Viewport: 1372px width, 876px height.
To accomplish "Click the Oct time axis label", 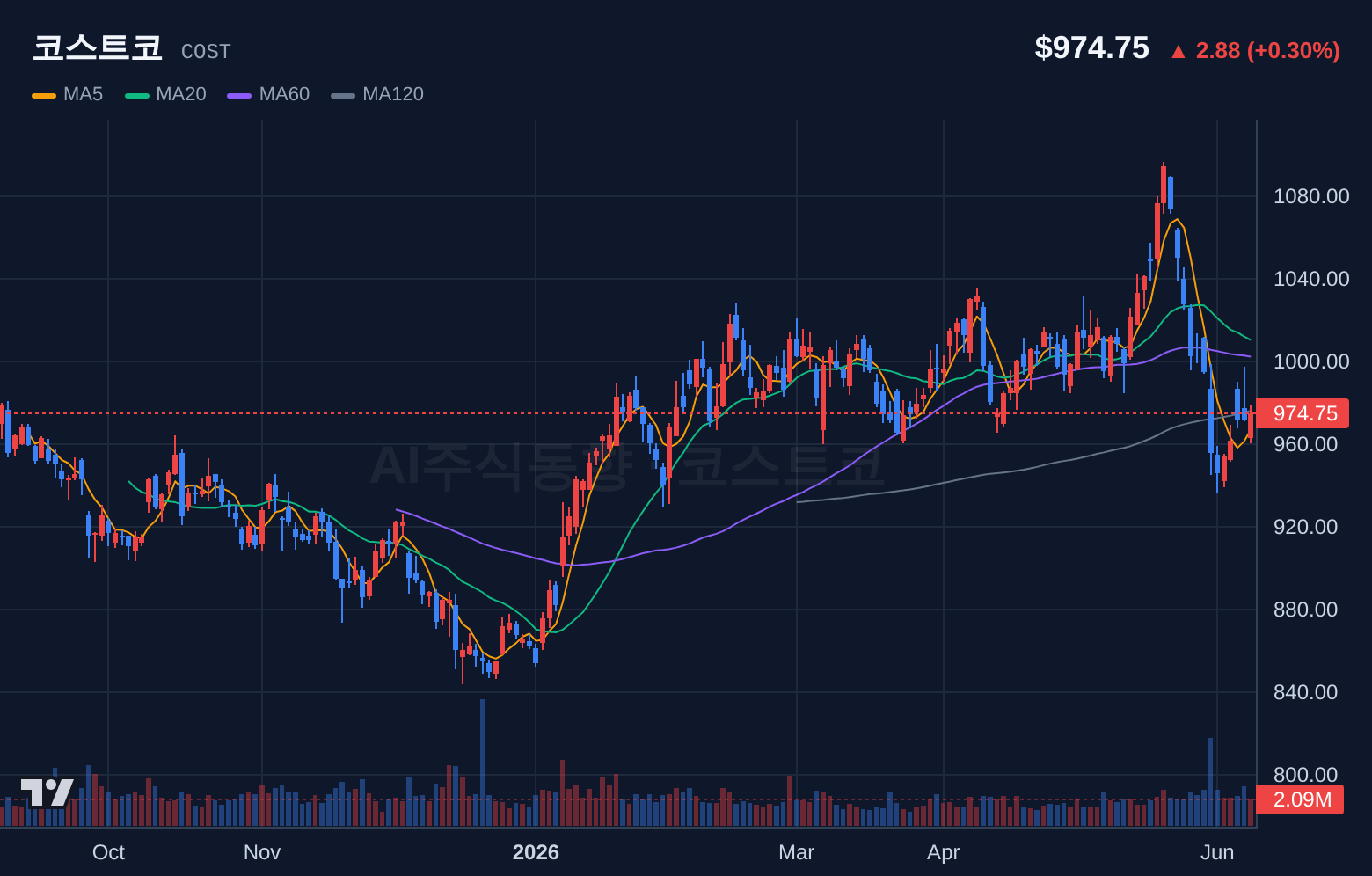I will pyautogui.click(x=108, y=852).
